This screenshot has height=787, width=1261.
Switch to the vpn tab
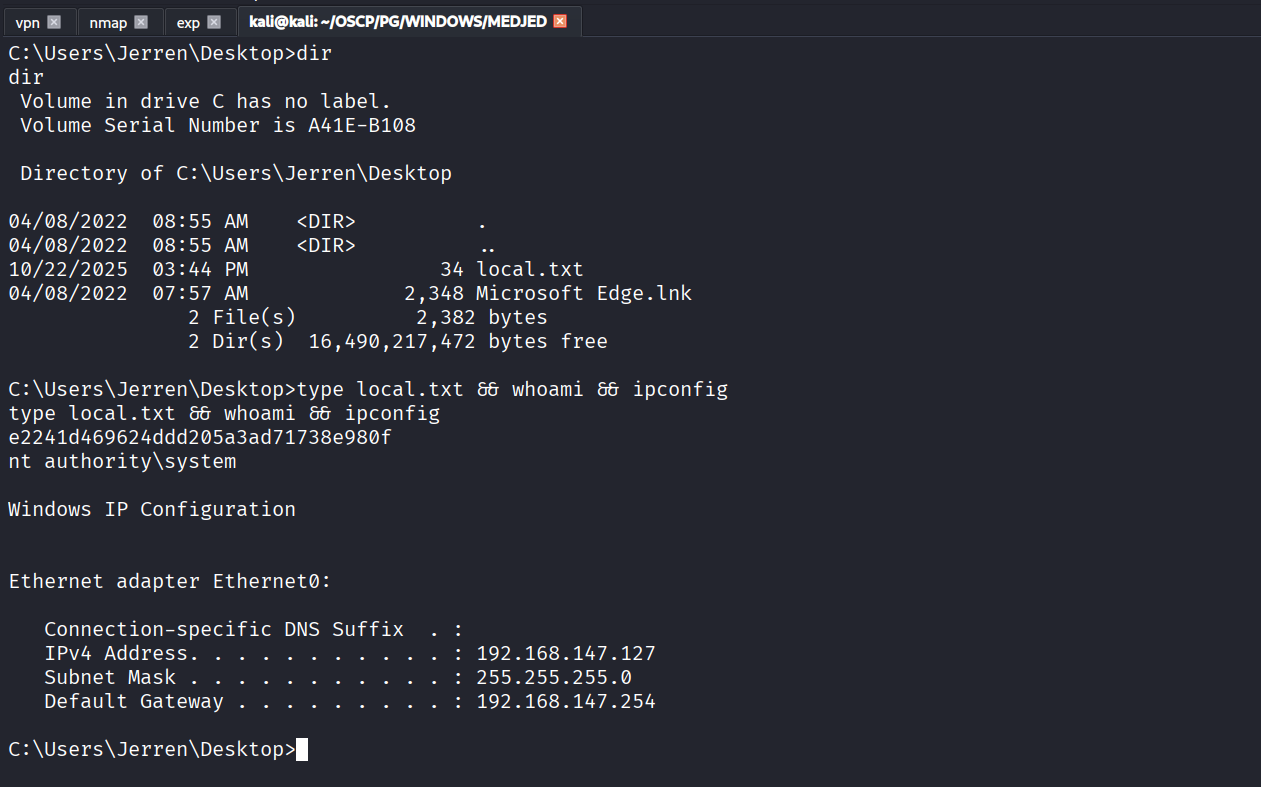coord(28,22)
